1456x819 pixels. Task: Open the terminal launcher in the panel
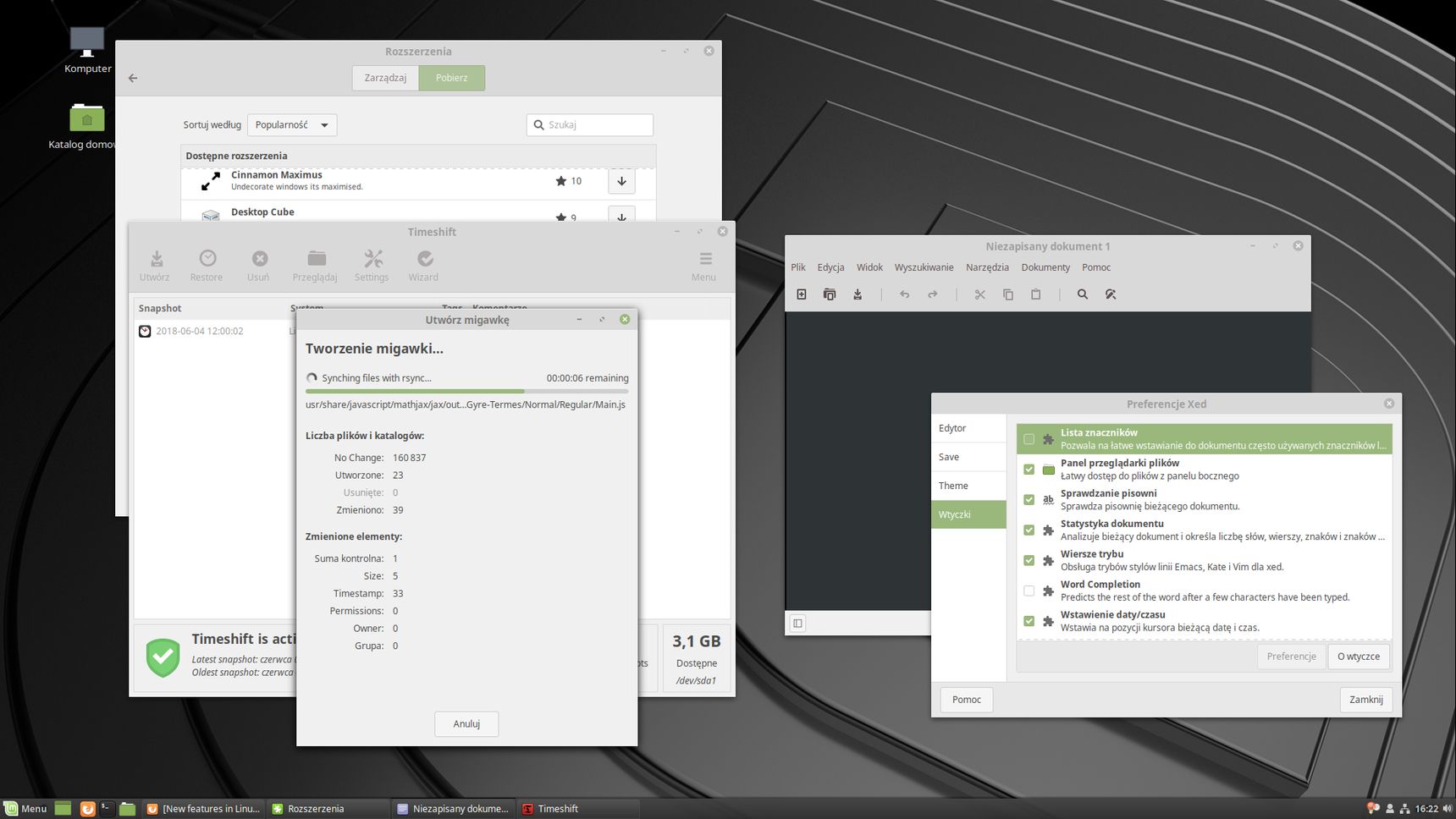tap(108, 809)
